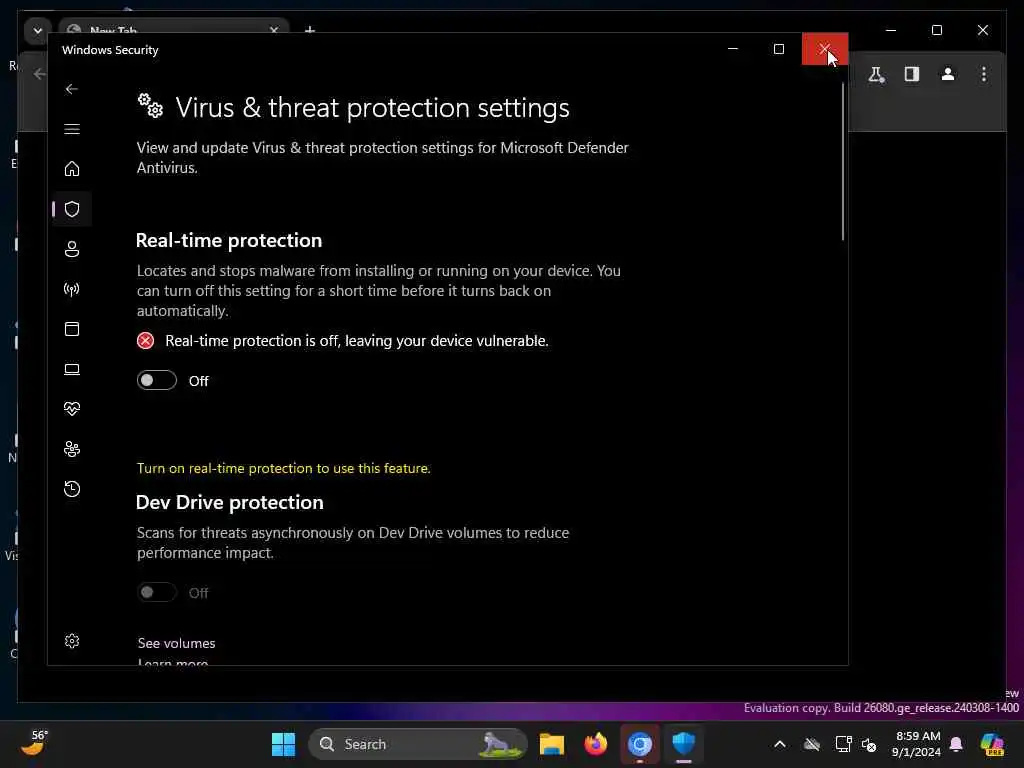The image size is (1024, 768).
Task: Expand the hidden system tray icons chevron
Action: (780, 744)
